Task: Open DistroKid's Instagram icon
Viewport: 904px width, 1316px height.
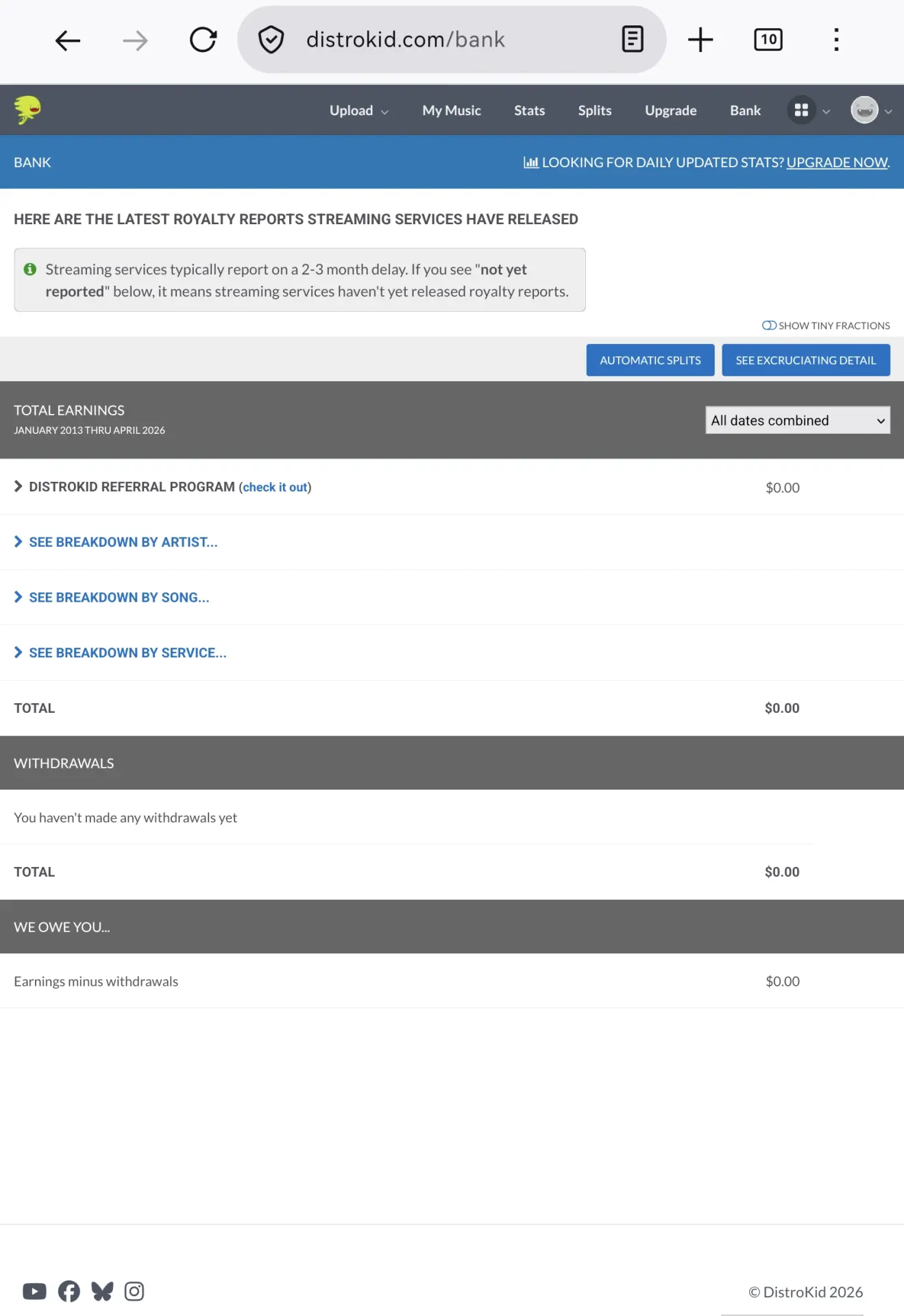Action: click(x=134, y=1291)
